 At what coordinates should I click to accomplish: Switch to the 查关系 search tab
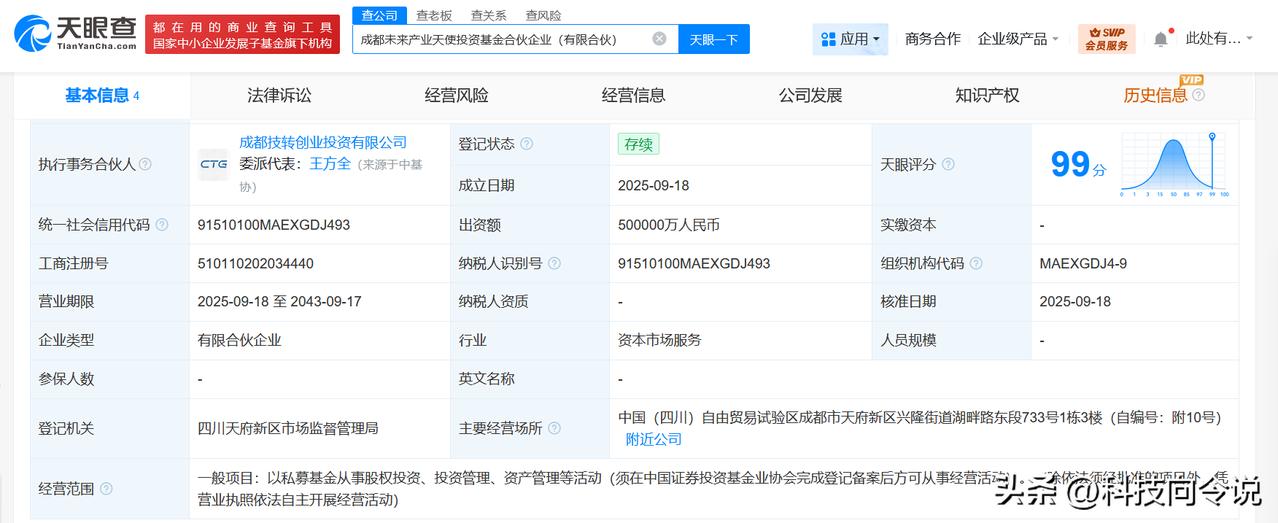[488, 15]
